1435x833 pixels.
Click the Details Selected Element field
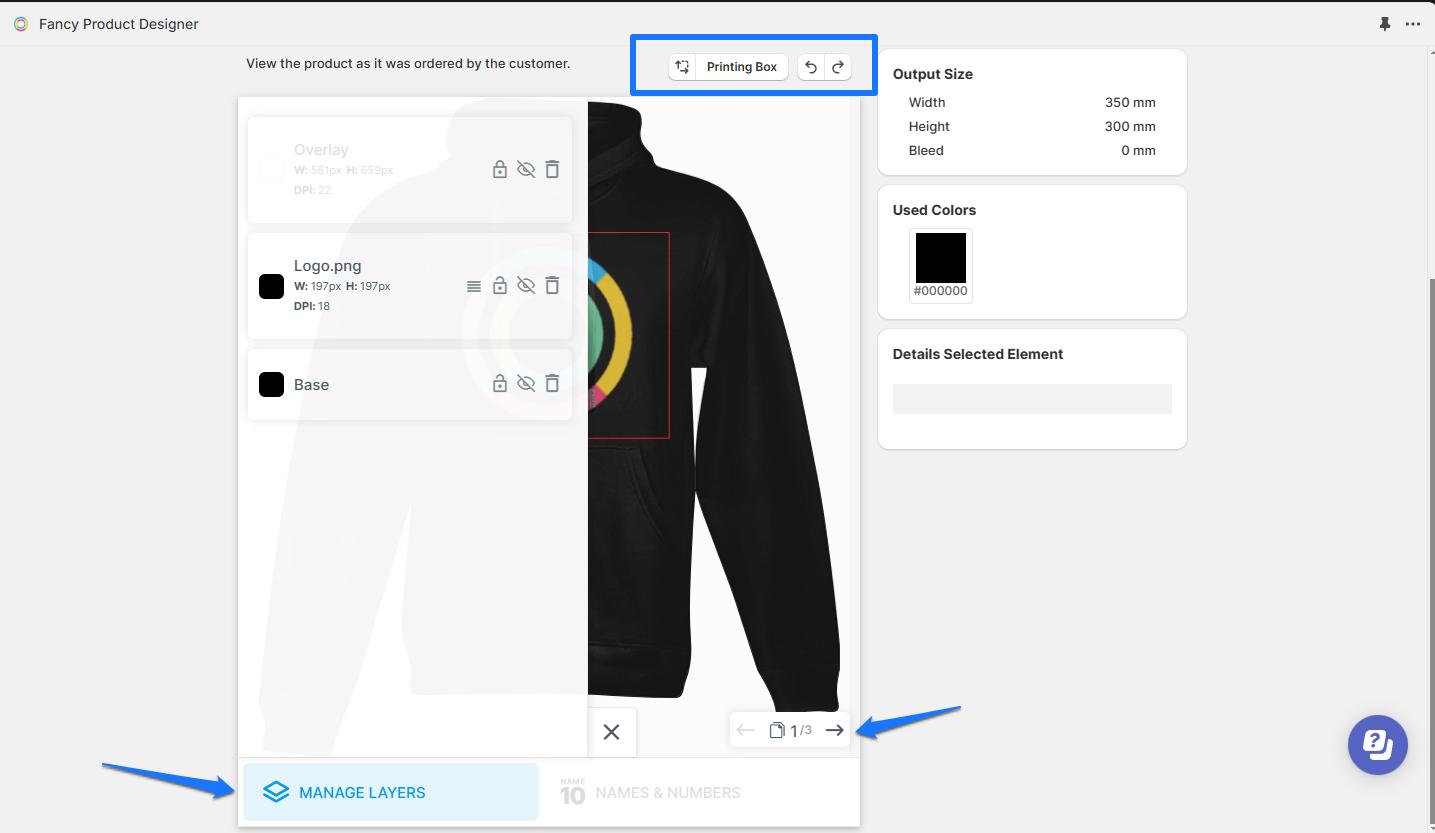tap(1032, 399)
